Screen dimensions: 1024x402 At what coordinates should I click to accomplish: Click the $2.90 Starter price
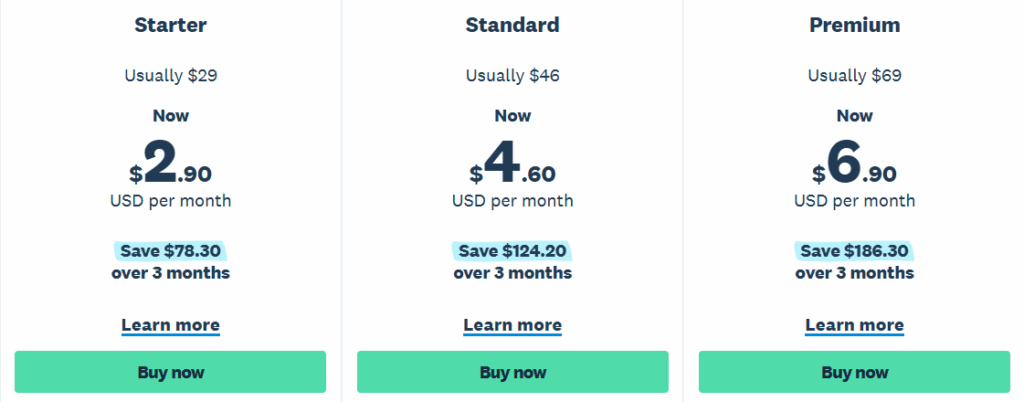click(x=170, y=164)
